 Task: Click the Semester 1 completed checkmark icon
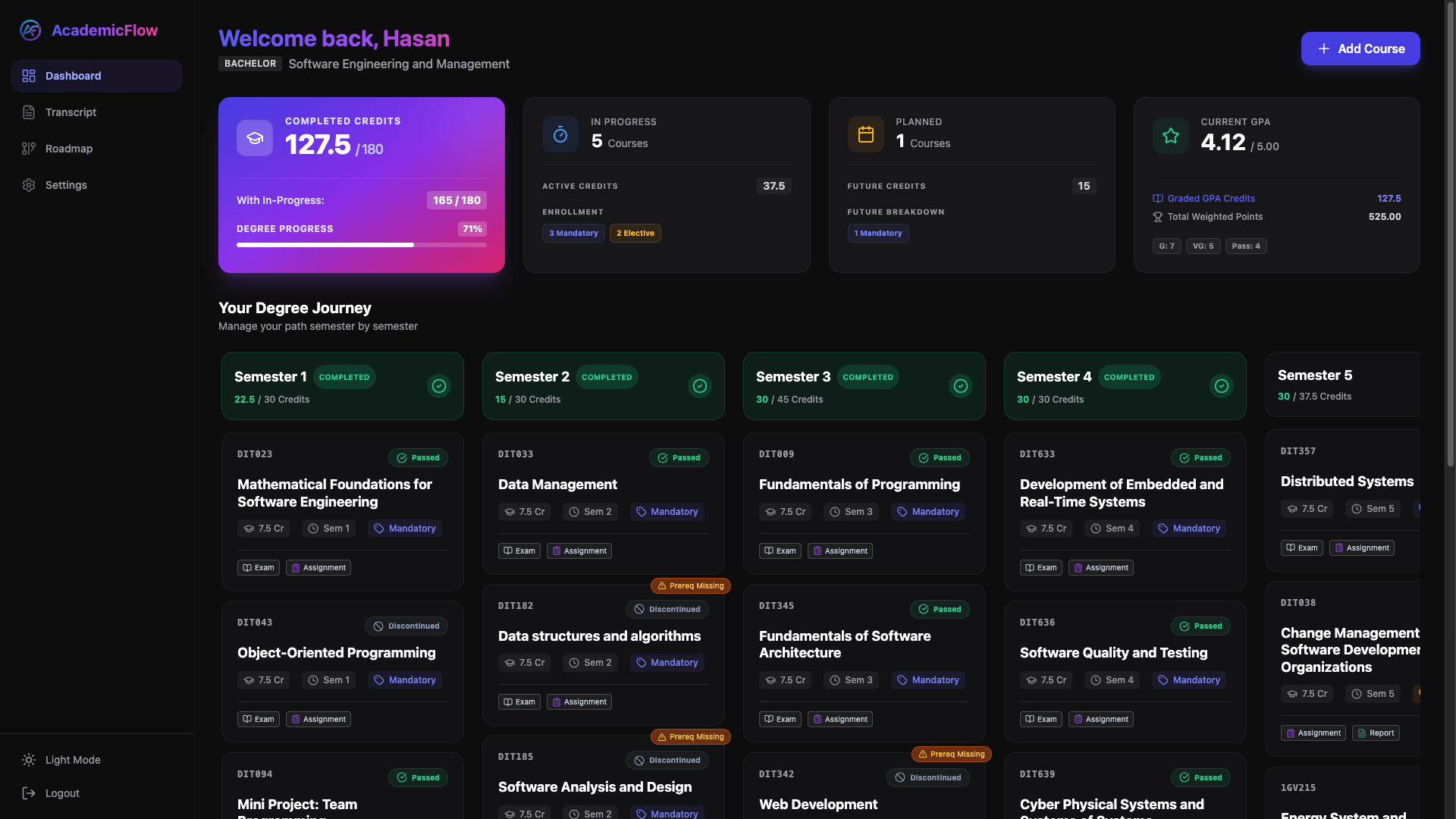(x=439, y=386)
